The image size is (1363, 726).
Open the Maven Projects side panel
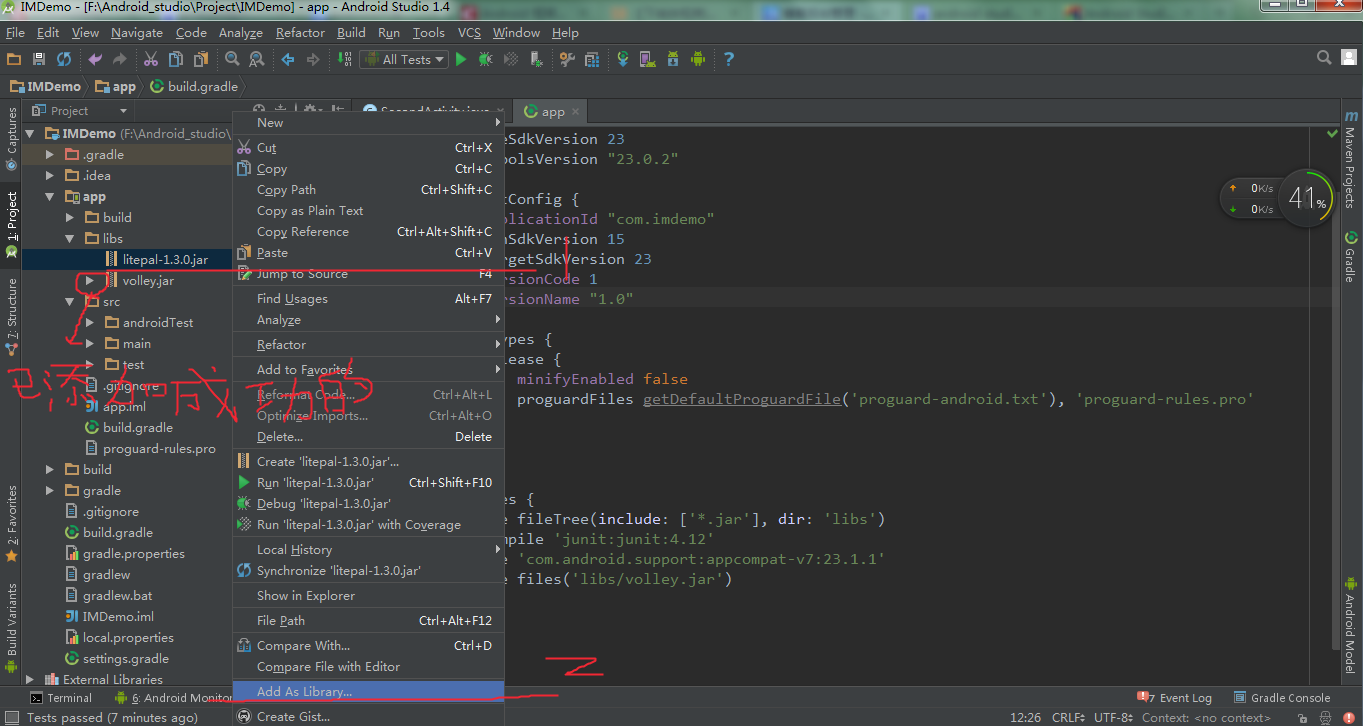pyautogui.click(x=1350, y=159)
